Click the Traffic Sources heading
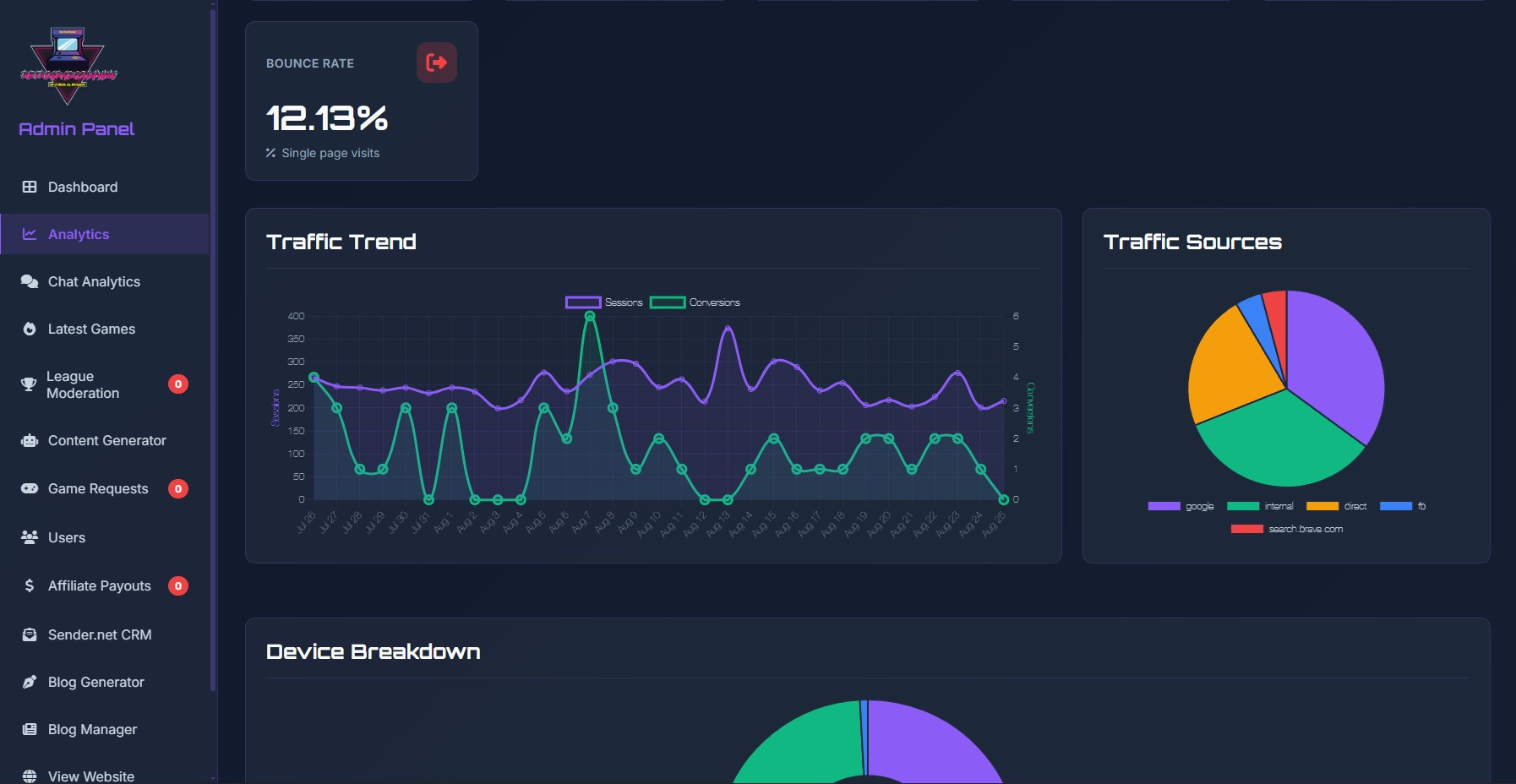The width and height of the screenshot is (1516, 784). click(x=1192, y=242)
